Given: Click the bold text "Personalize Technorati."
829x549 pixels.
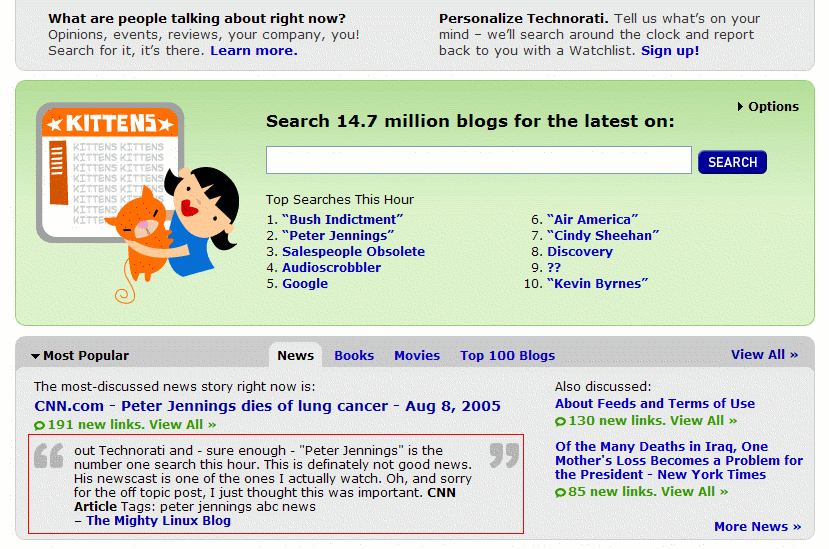Looking at the screenshot, I should click(523, 19).
